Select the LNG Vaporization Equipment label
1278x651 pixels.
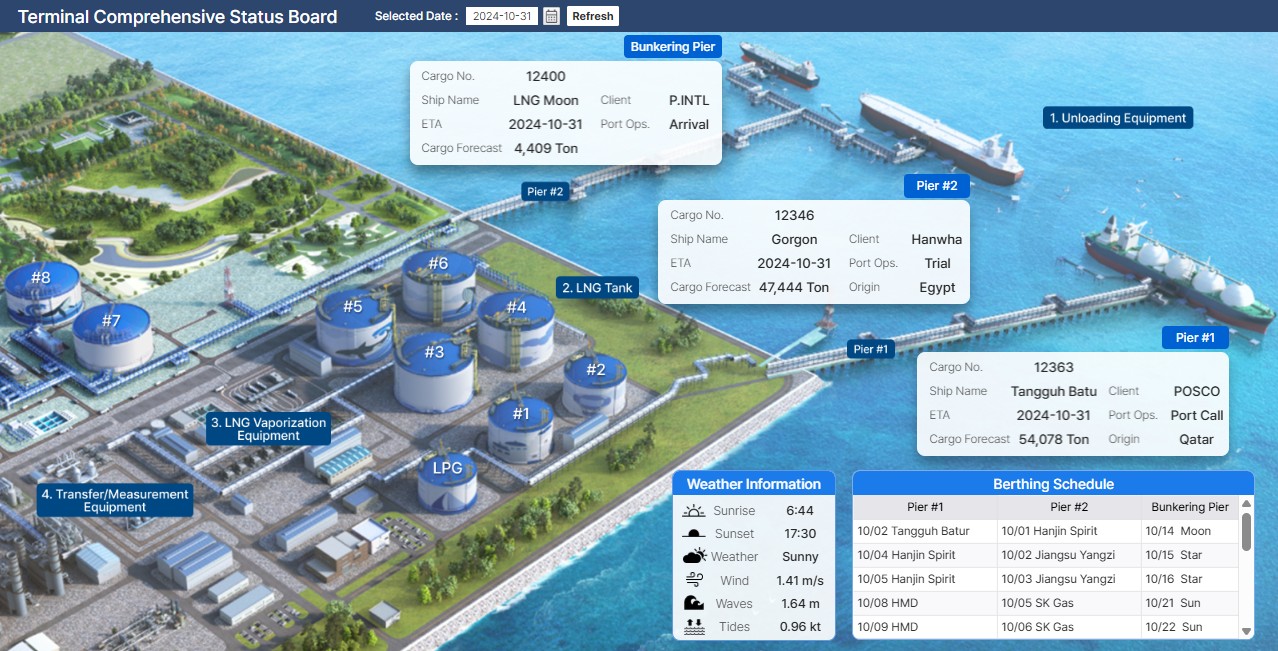267,428
